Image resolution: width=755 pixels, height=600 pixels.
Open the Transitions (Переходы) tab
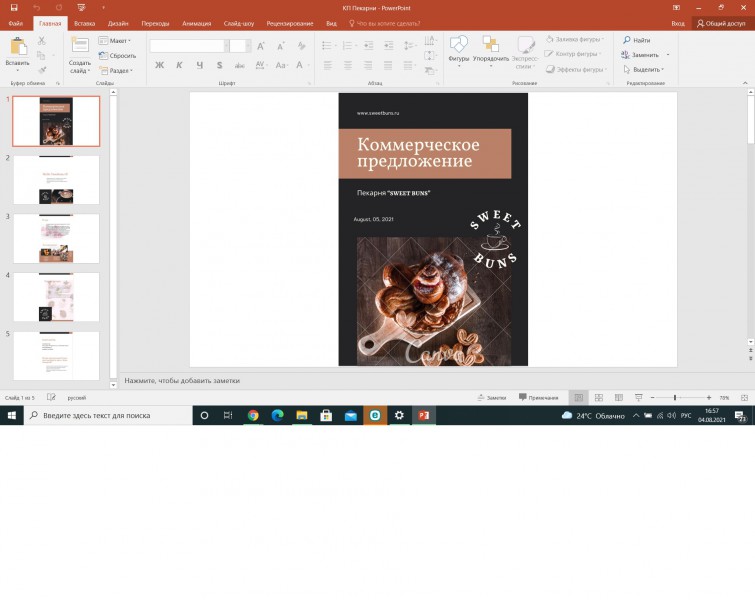tap(155, 23)
